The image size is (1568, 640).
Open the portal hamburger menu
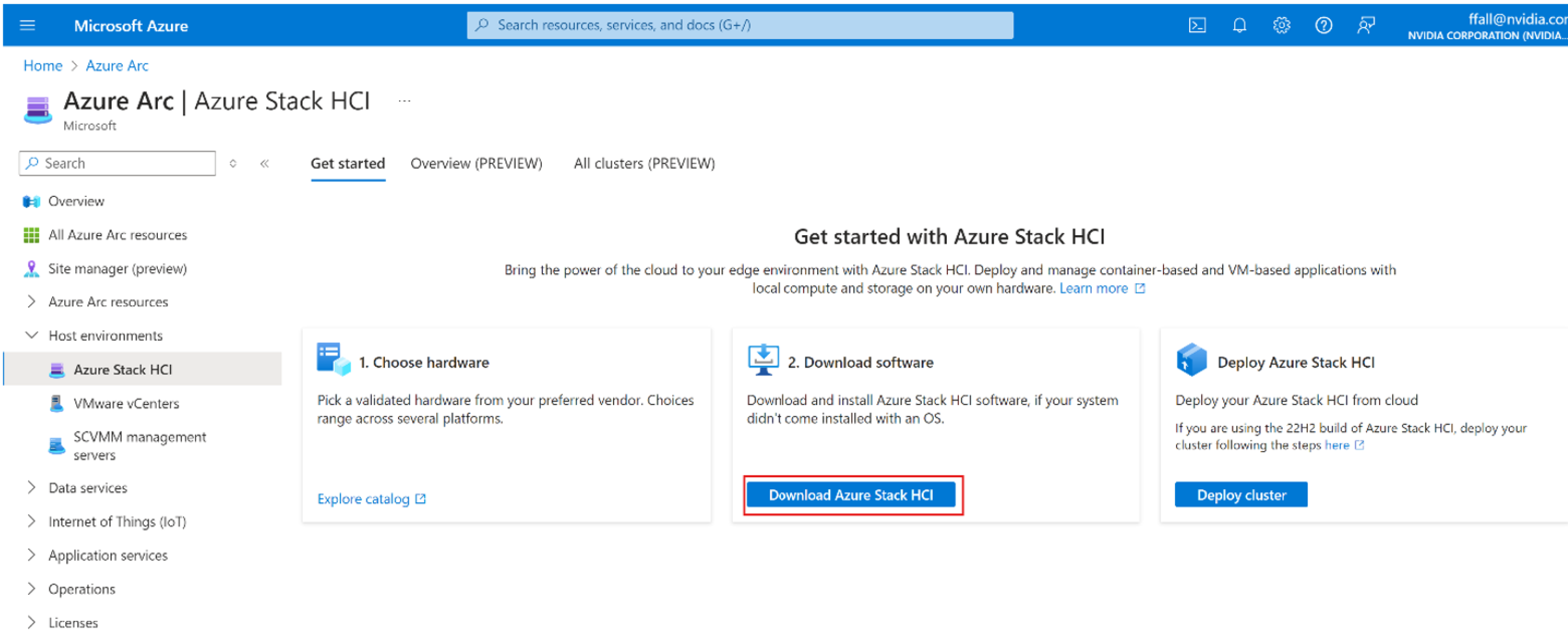click(x=27, y=25)
